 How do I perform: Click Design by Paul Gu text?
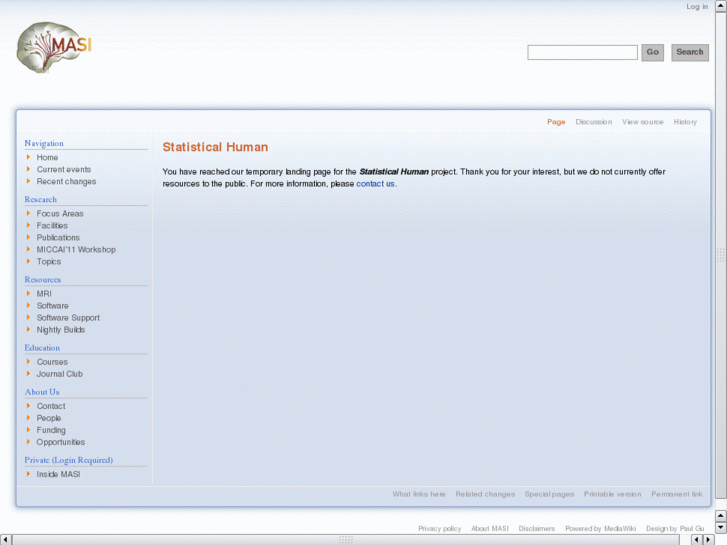(x=675, y=529)
